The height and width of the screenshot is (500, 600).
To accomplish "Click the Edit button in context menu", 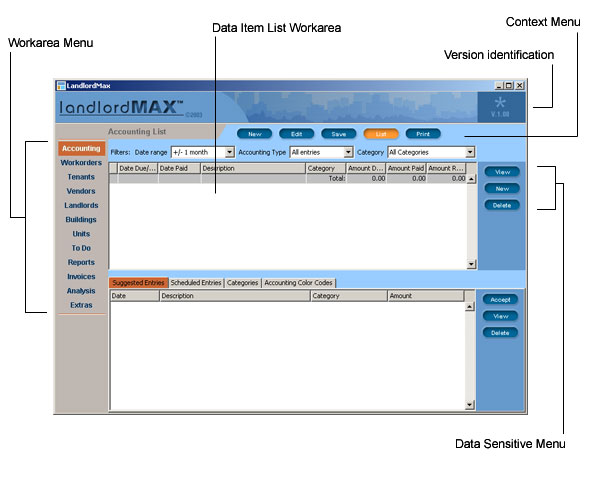I will (297, 134).
